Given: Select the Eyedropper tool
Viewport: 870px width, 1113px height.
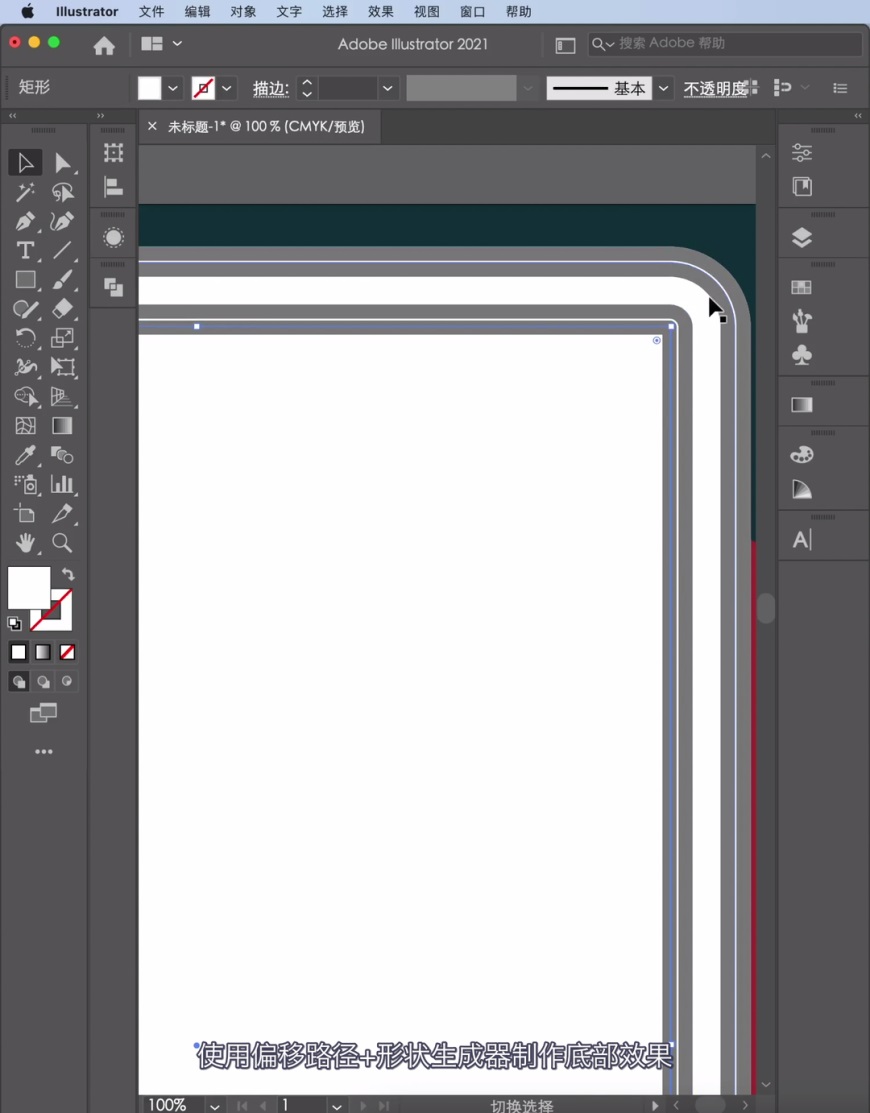Looking at the screenshot, I should click(x=26, y=455).
